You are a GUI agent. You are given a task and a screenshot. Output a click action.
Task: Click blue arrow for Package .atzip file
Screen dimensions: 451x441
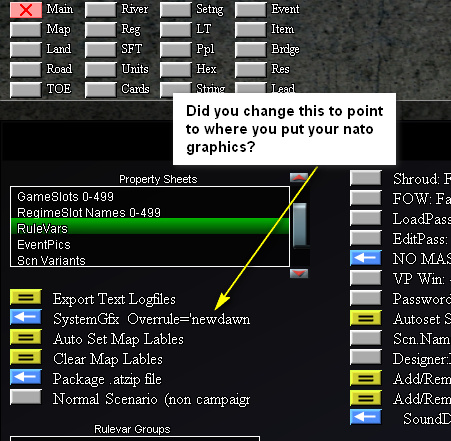click(26, 377)
